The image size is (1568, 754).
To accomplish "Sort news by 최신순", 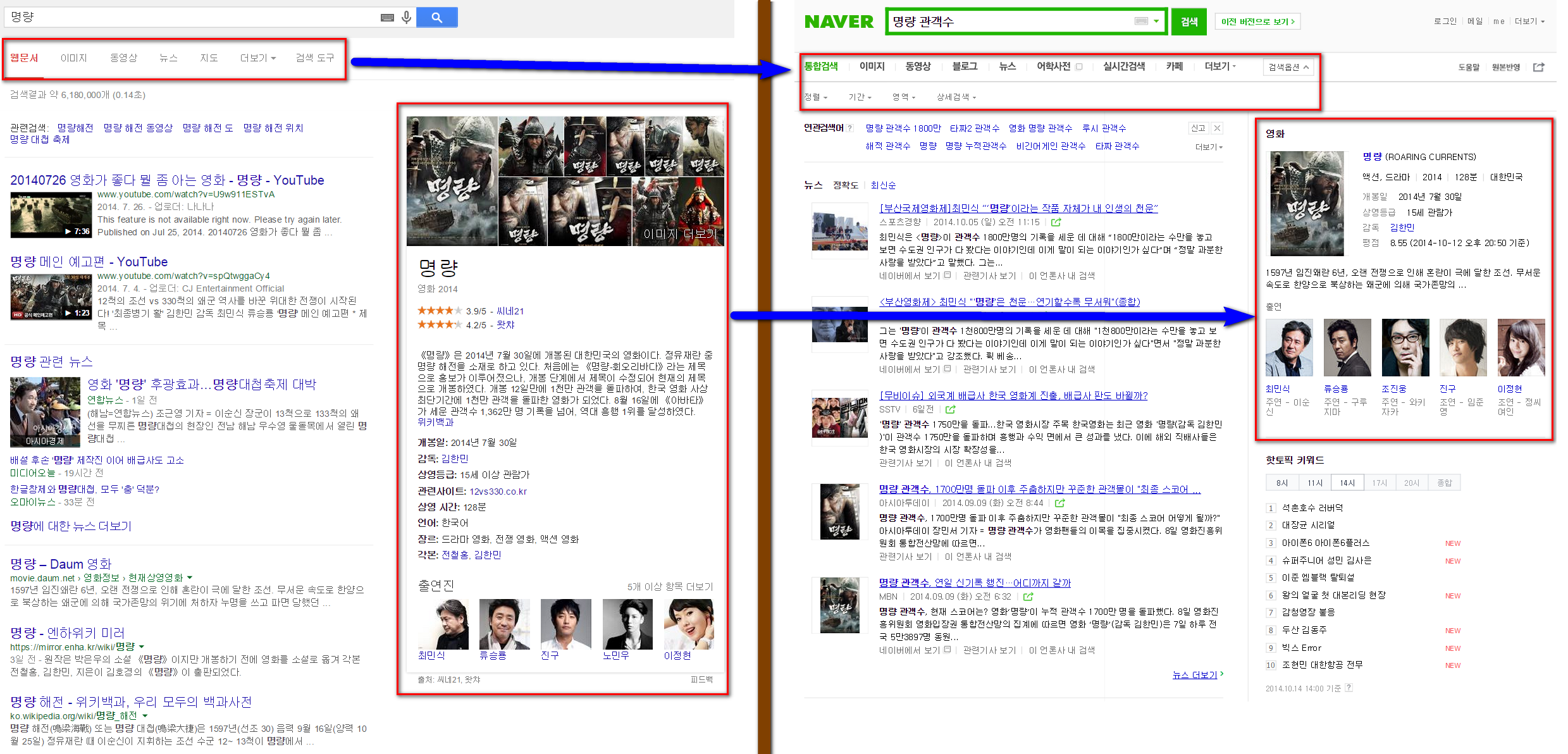I will pos(883,185).
